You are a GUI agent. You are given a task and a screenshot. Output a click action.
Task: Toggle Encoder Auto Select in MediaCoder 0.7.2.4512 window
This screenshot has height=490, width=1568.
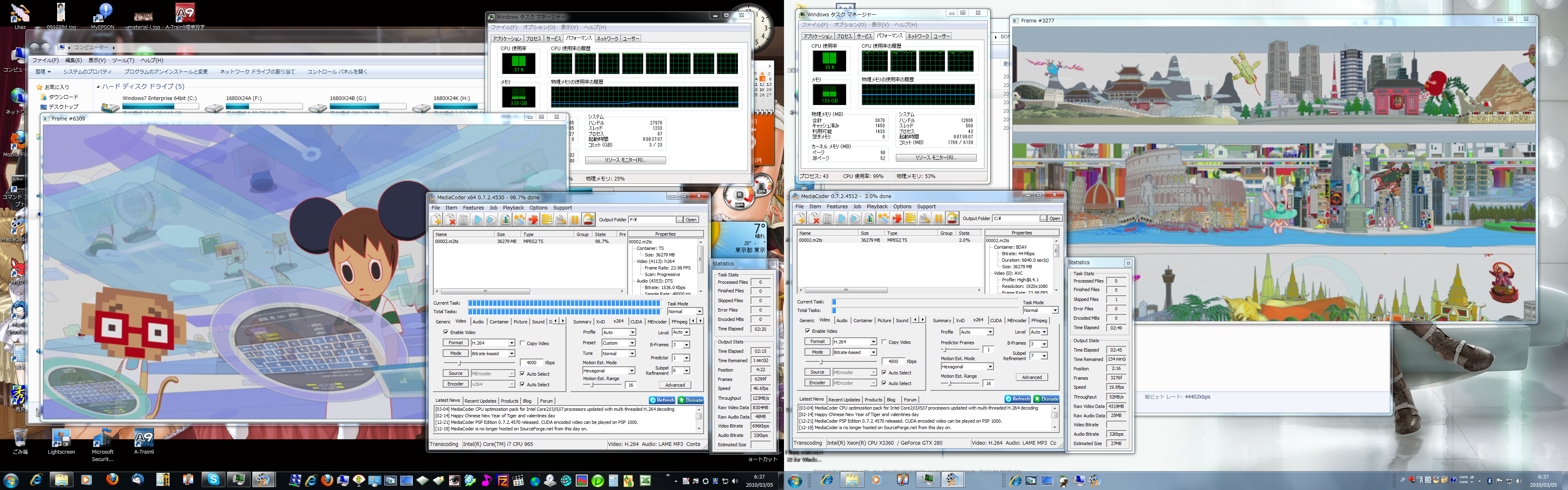[x=884, y=383]
